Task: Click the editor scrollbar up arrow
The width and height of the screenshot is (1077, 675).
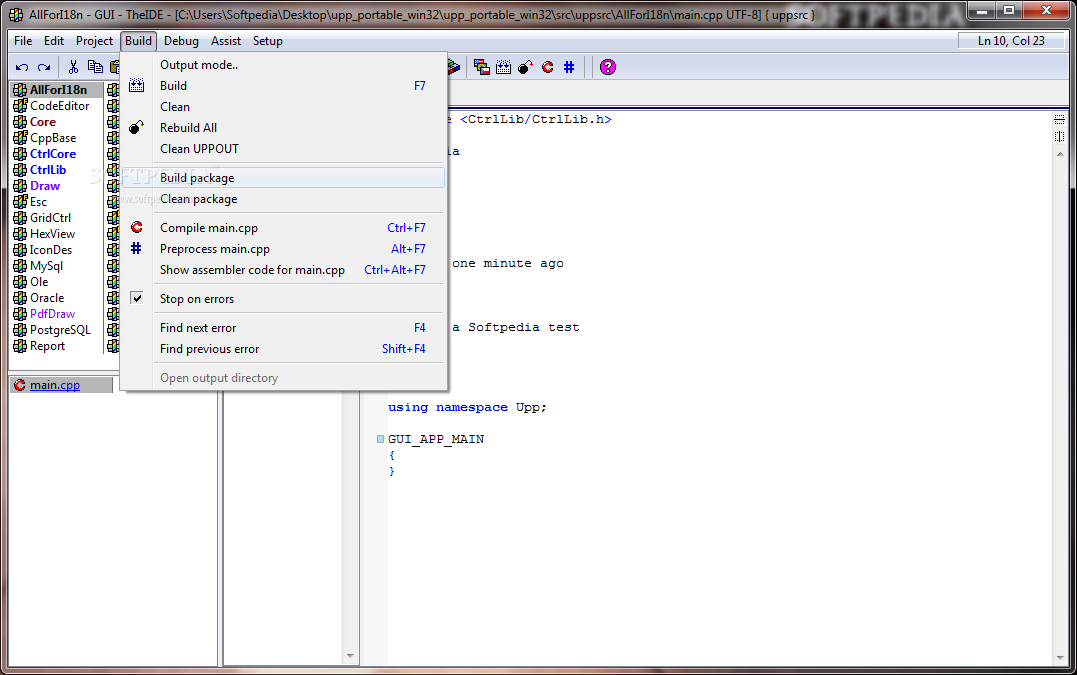Action: (x=1060, y=154)
